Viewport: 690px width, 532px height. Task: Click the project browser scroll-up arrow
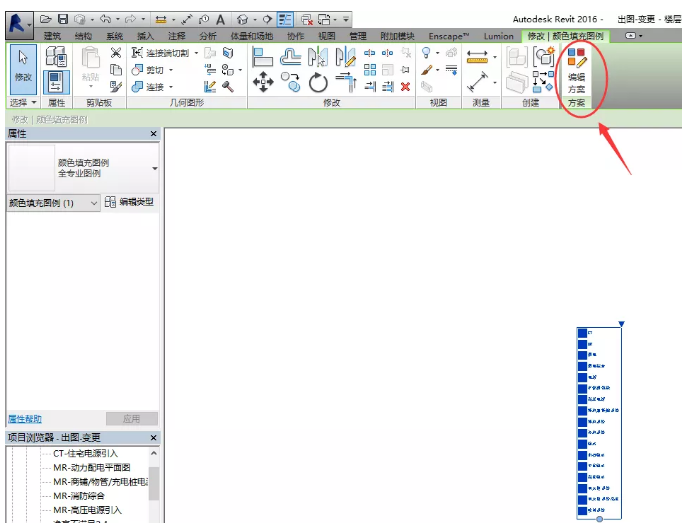point(154,453)
